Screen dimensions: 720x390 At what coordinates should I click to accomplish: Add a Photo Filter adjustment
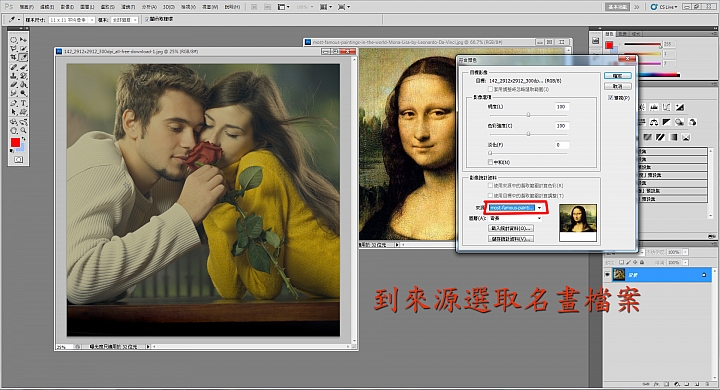click(680, 122)
